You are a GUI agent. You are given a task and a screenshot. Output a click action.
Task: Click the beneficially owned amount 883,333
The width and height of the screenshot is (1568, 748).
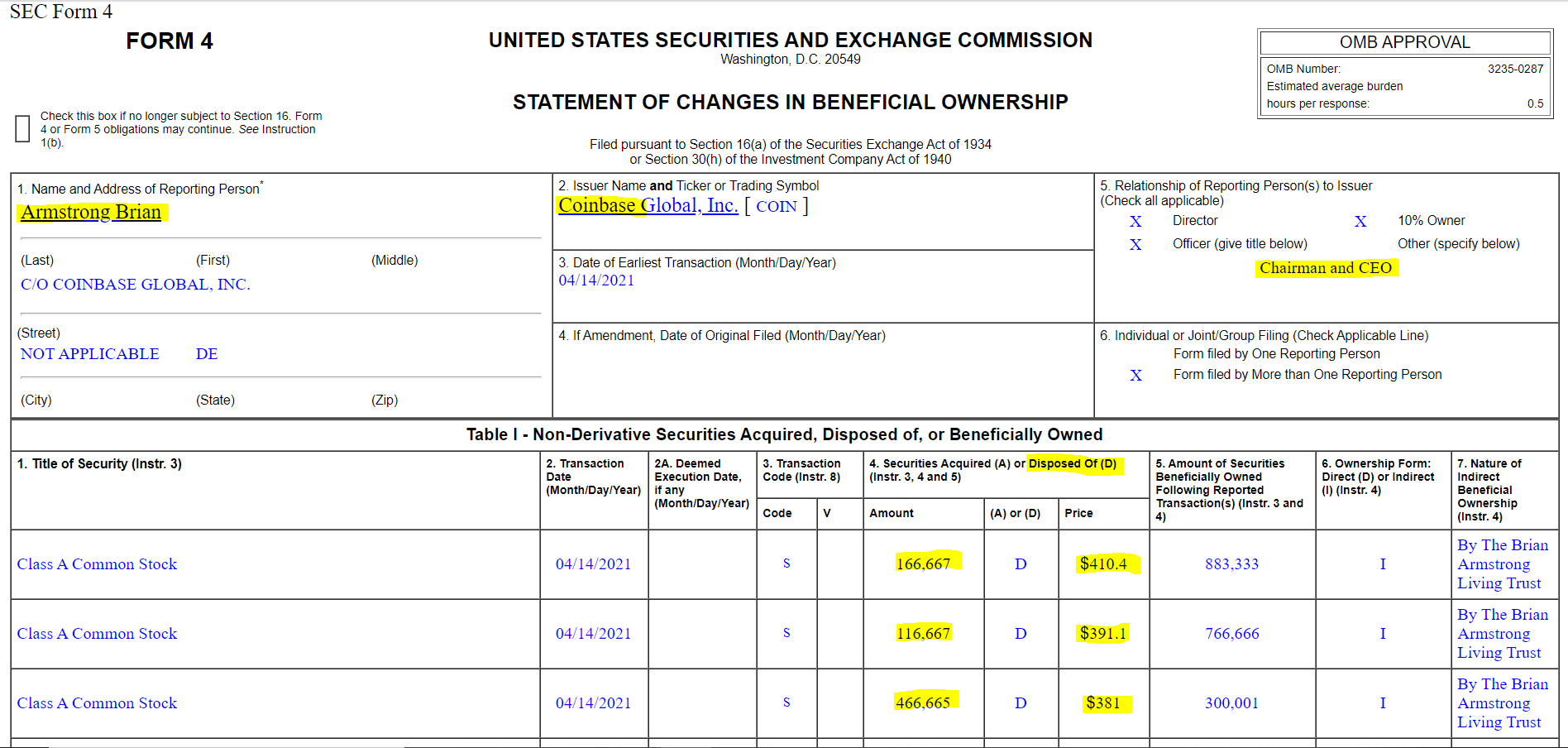pyautogui.click(x=1231, y=563)
